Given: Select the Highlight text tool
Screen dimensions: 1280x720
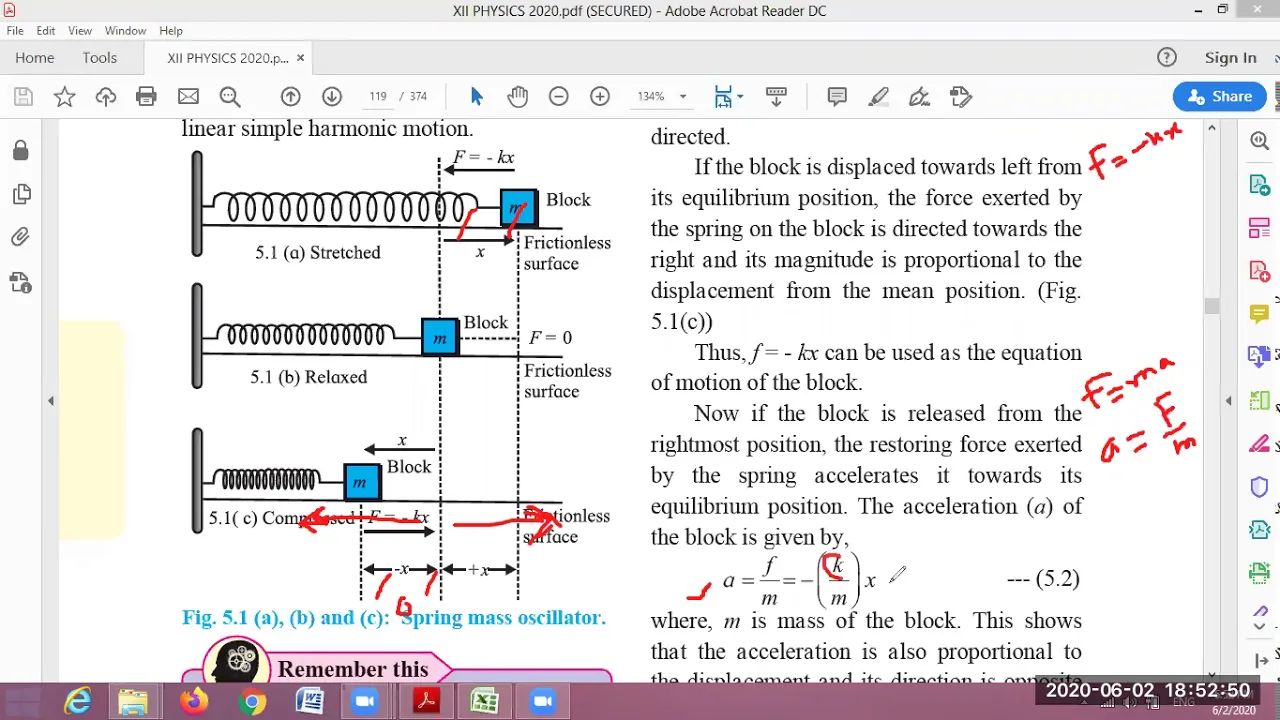Looking at the screenshot, I should point(878,97).
